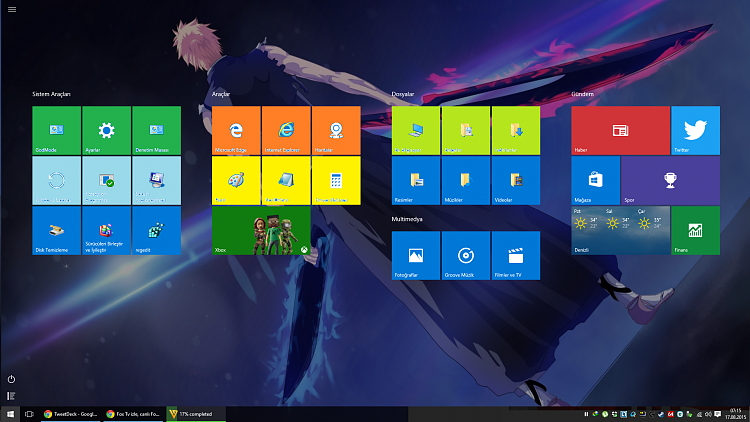Show all apps list icon
Viewport: 750px width, 422px height.
click(11, 396)
